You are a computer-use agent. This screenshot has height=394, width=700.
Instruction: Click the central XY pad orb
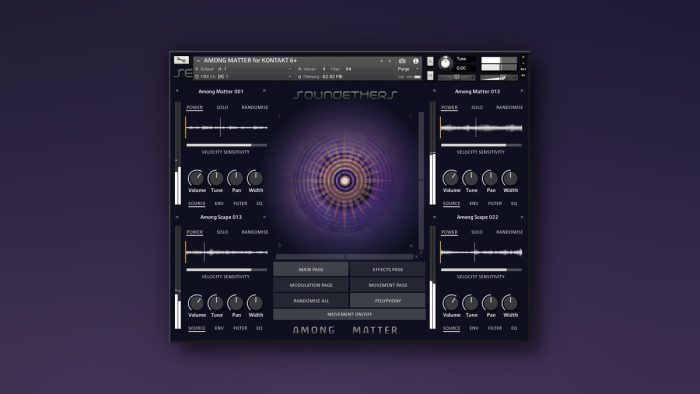pos(345,181)
